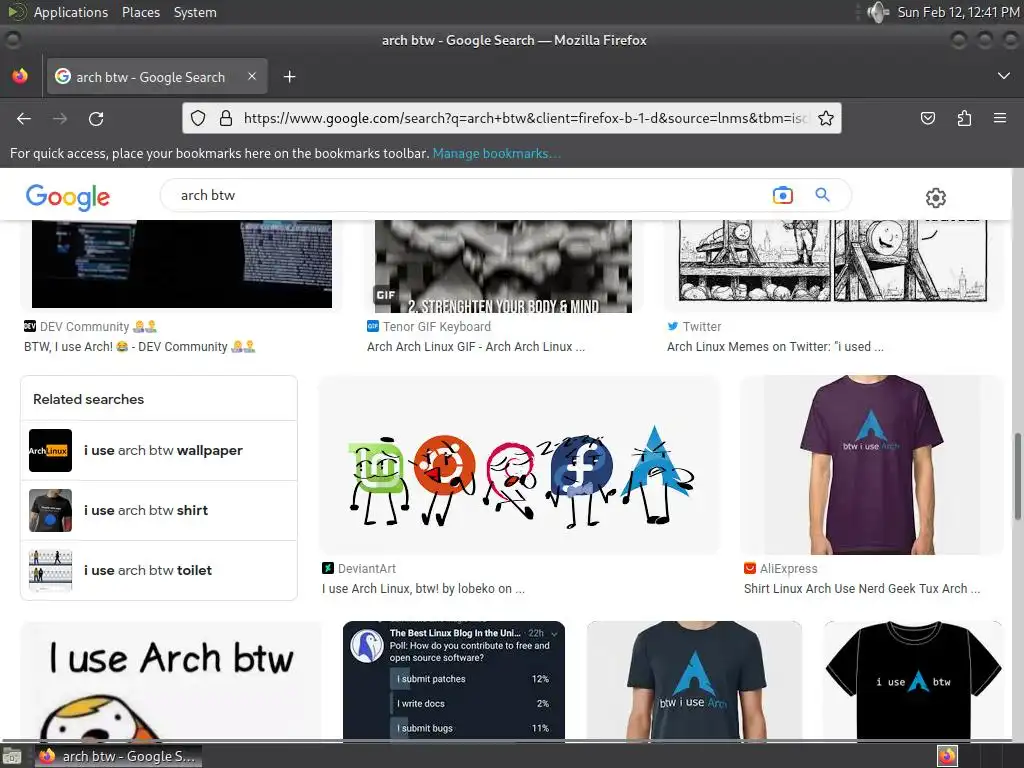Viewport: 1024px width, 768px height.
Task: Open the purple AliExpress shirt image
Action: pos(871,465)
